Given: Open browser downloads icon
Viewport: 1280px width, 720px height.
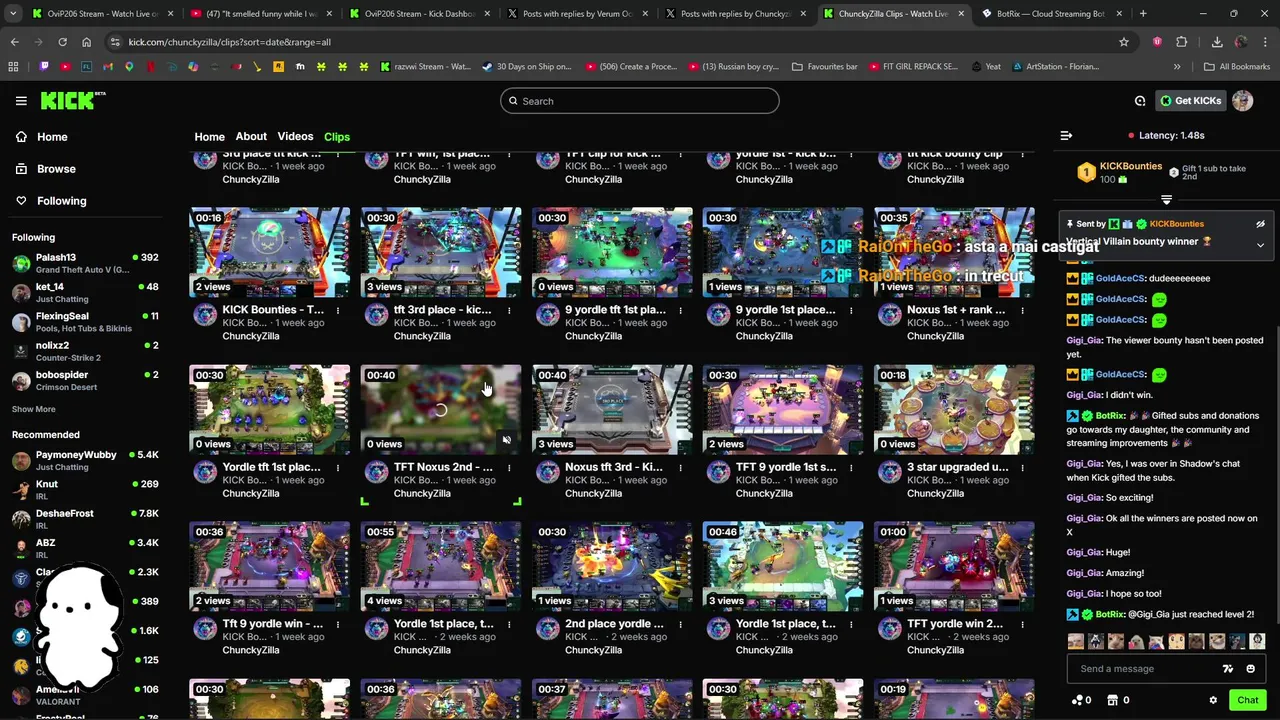Looking at the screenshot, I should click(1217, 42).
